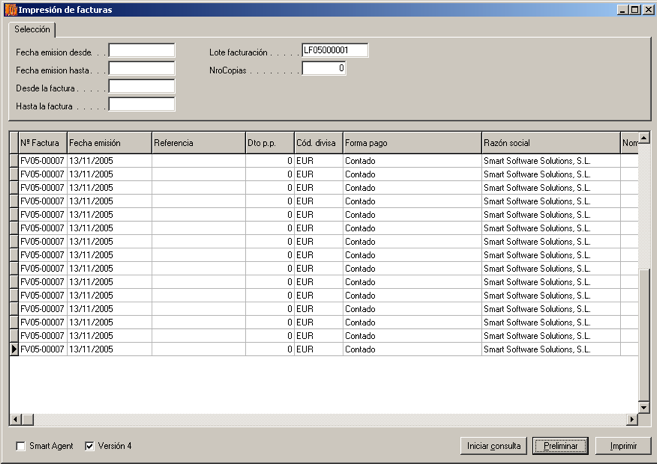Click the Hasta la factura input
The width and height of the screenshot is (658, 465).
pyautogui.click(x=141, y=105)
